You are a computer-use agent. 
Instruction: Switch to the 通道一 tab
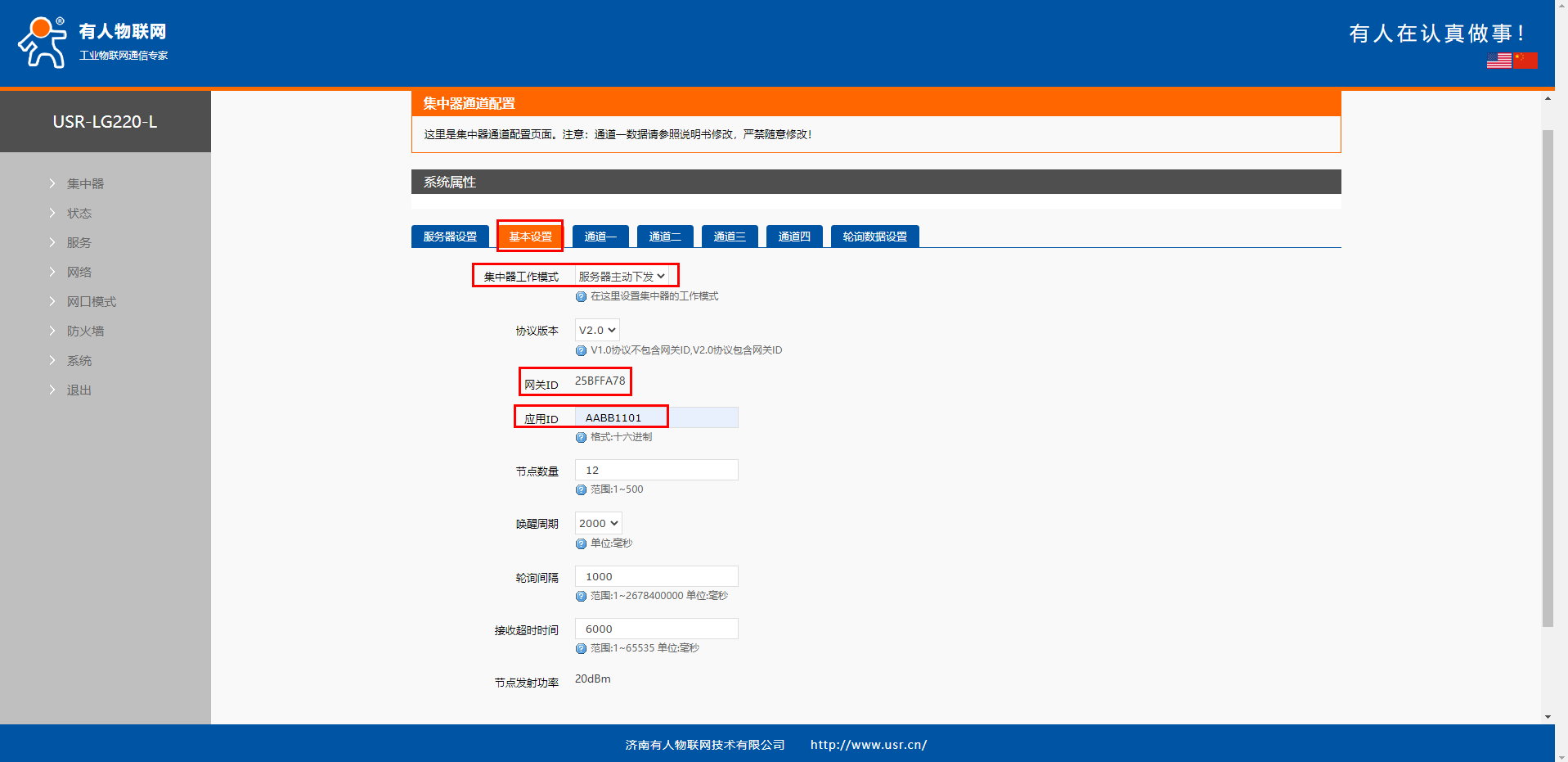pyautogui.click(x=600, y=237)
